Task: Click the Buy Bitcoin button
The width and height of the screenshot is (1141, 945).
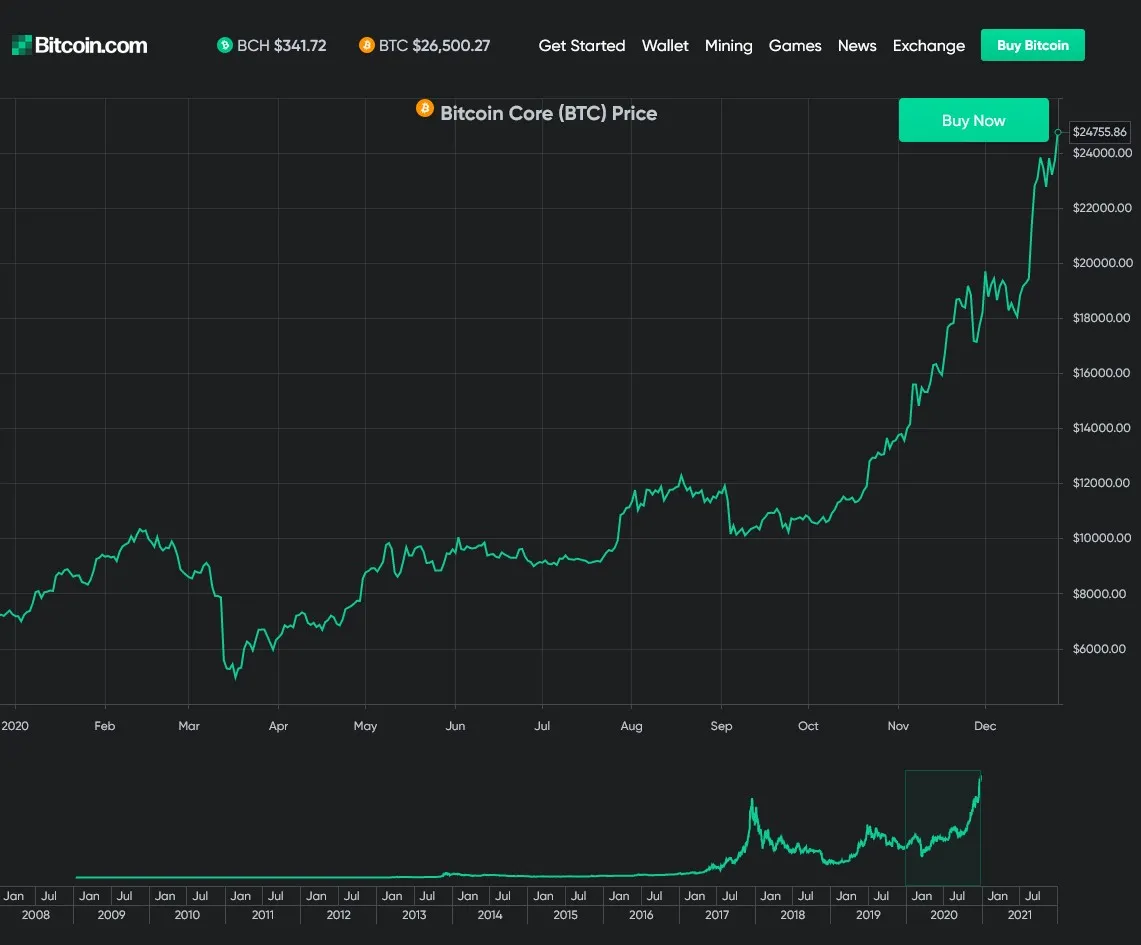Action: (x=1033, y=45)
